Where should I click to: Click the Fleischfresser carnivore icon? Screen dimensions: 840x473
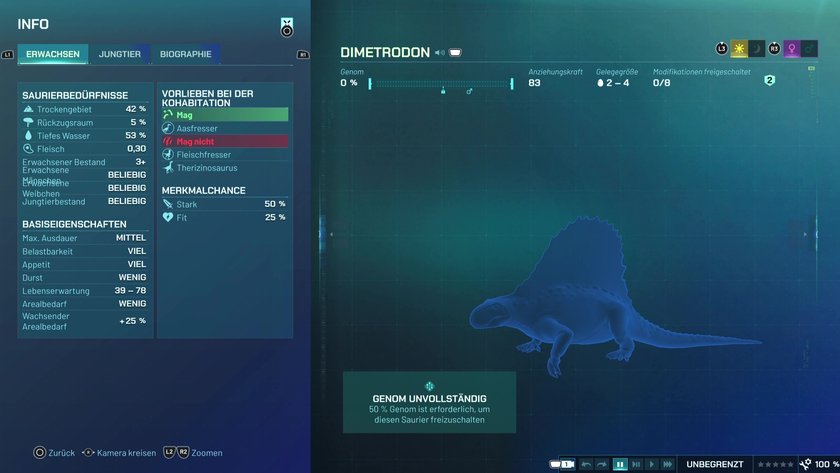click(168, 154)
